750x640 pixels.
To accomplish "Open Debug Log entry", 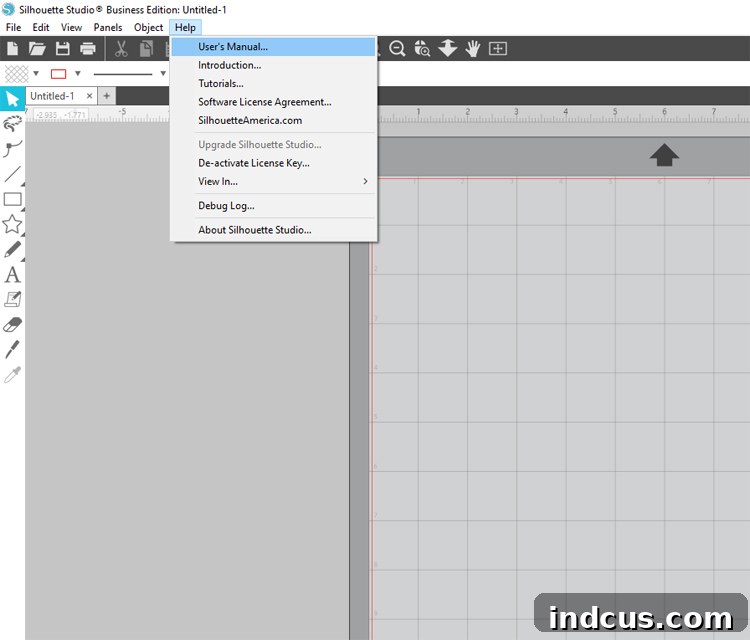I will (274, 206).
